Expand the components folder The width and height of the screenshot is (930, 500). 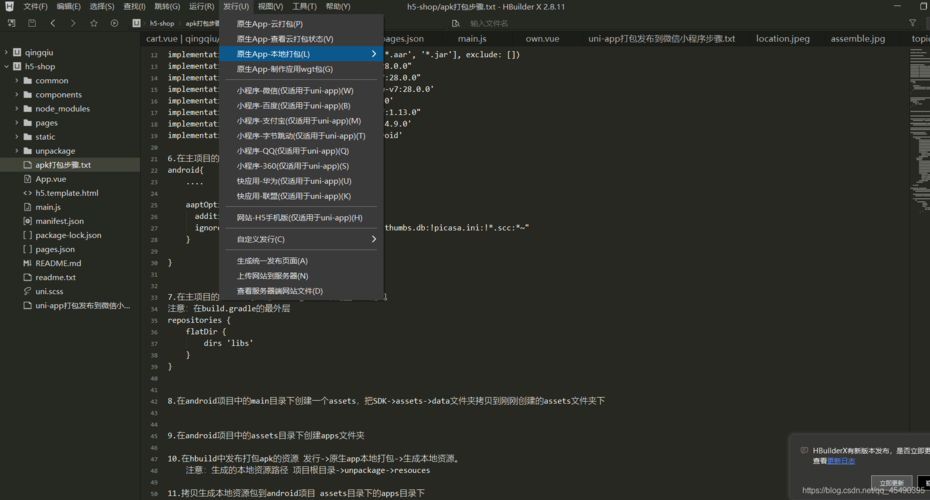tap(17, 94)
